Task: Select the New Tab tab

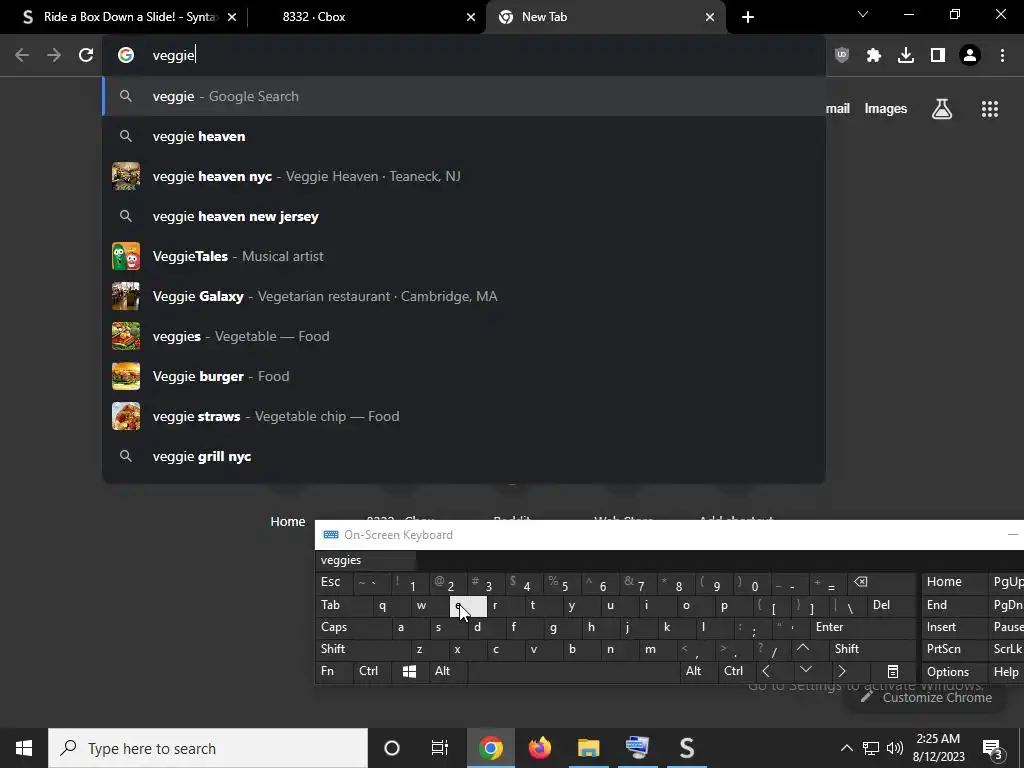Action: pyautogui.click(x=605, y=17)
